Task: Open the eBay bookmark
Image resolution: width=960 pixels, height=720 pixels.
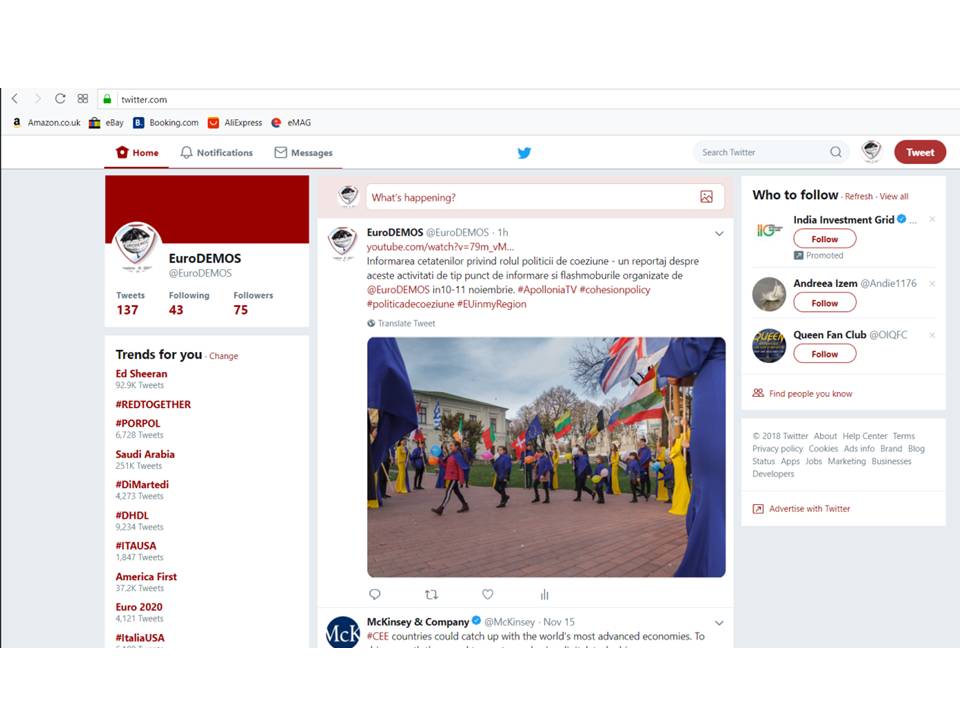Action: [107, 122]
